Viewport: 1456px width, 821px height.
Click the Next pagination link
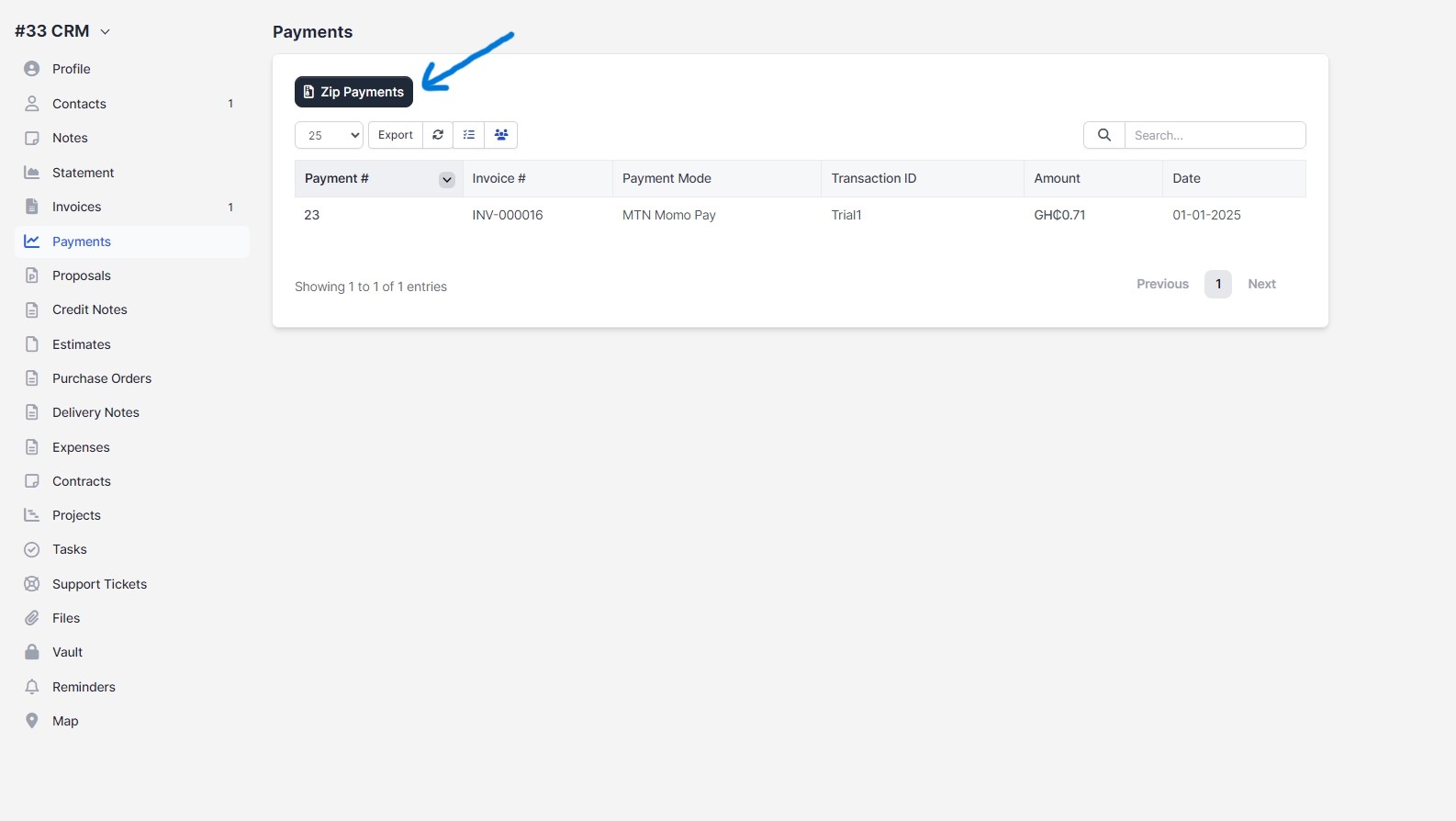(1261, 284)
